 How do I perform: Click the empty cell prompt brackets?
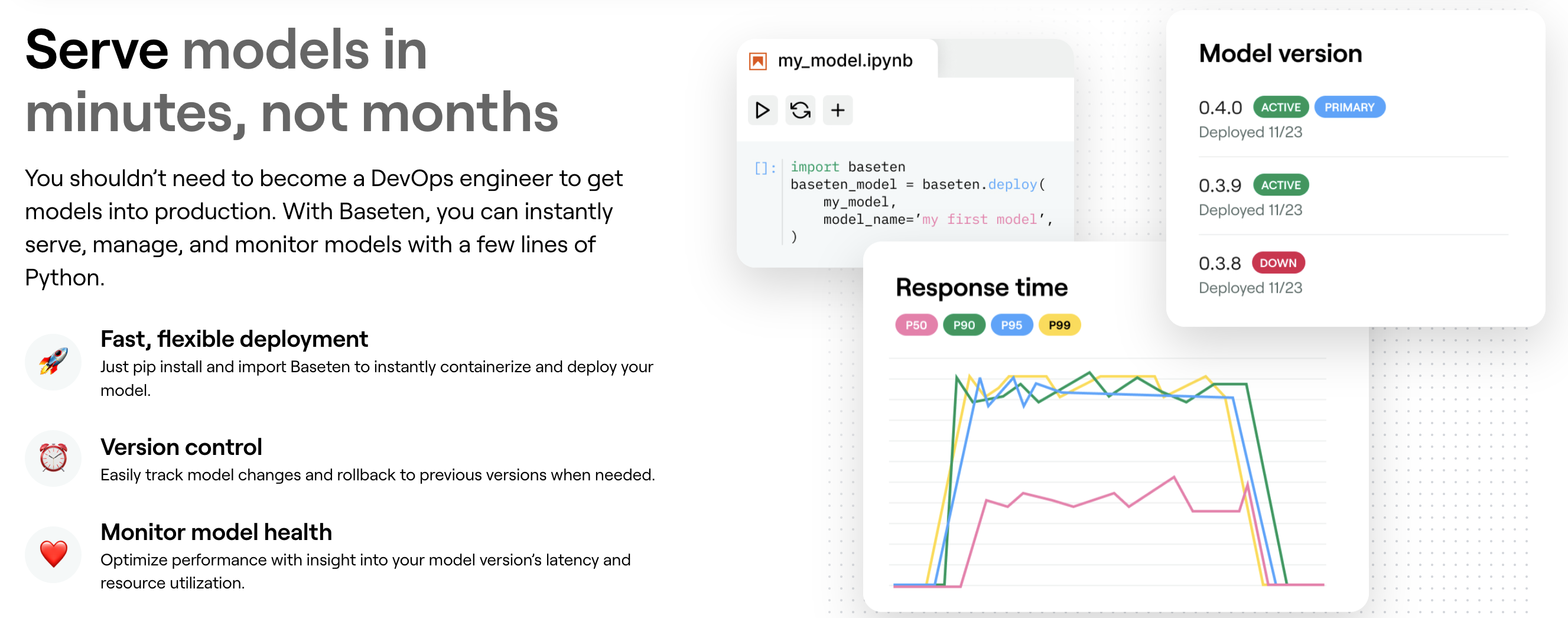(x=765, y=168)
